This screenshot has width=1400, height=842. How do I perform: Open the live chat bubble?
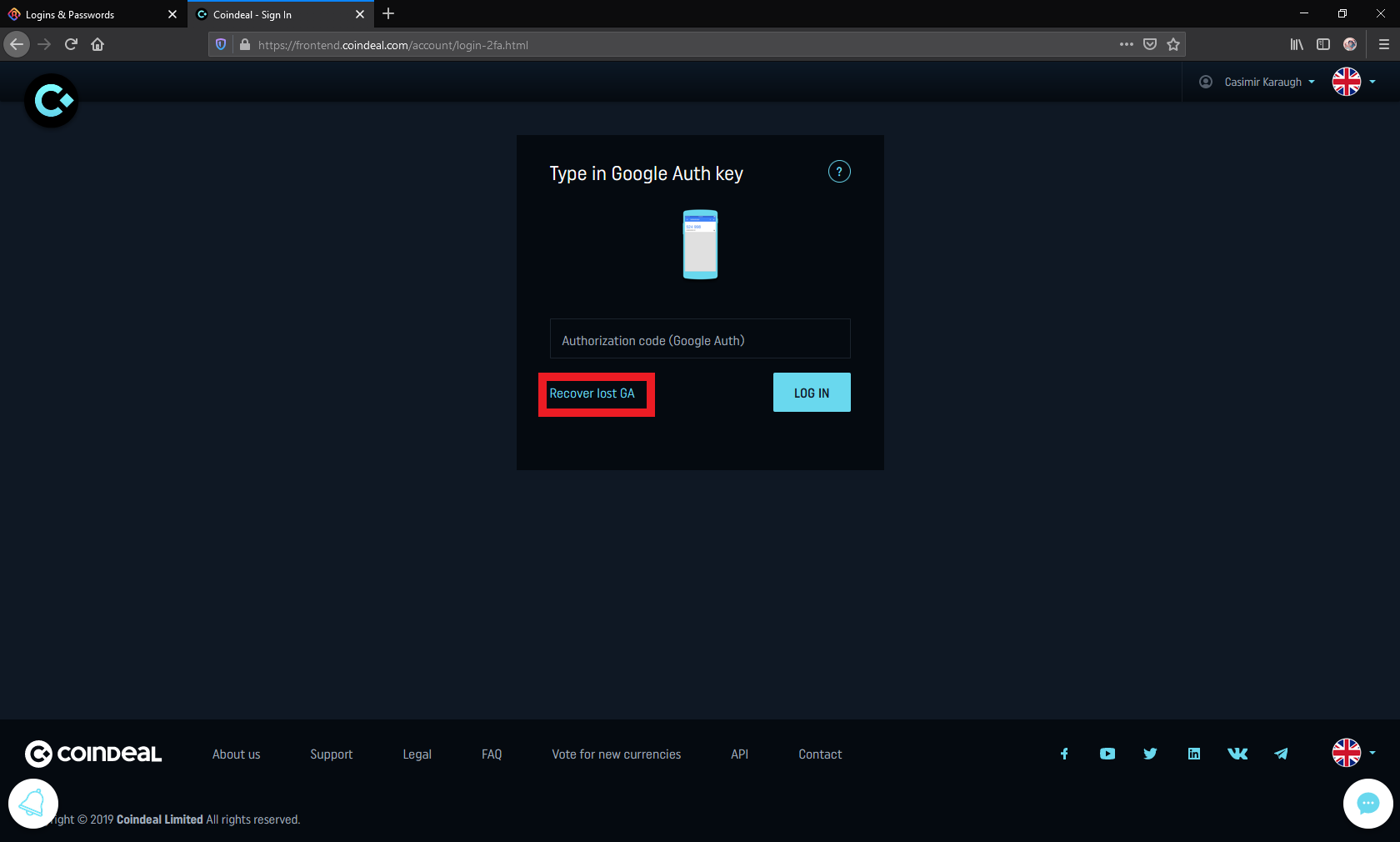tap(1368, 804)
